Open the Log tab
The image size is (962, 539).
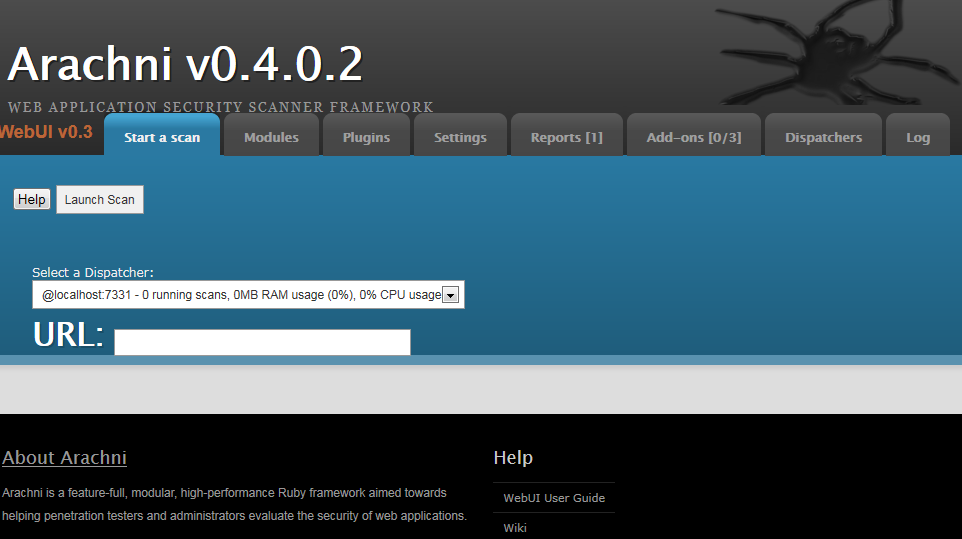coord(918,135)
